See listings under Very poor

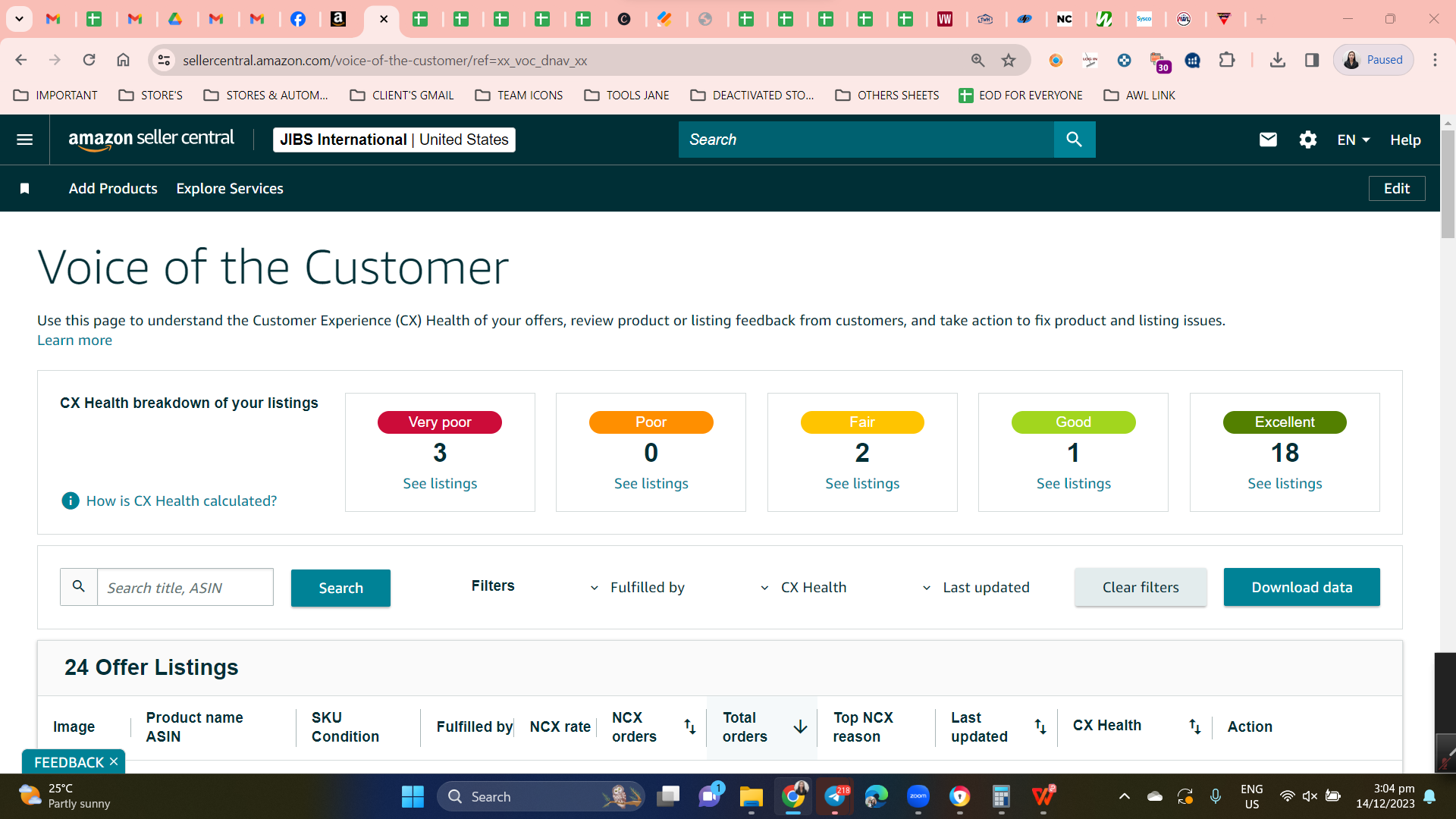440,484
